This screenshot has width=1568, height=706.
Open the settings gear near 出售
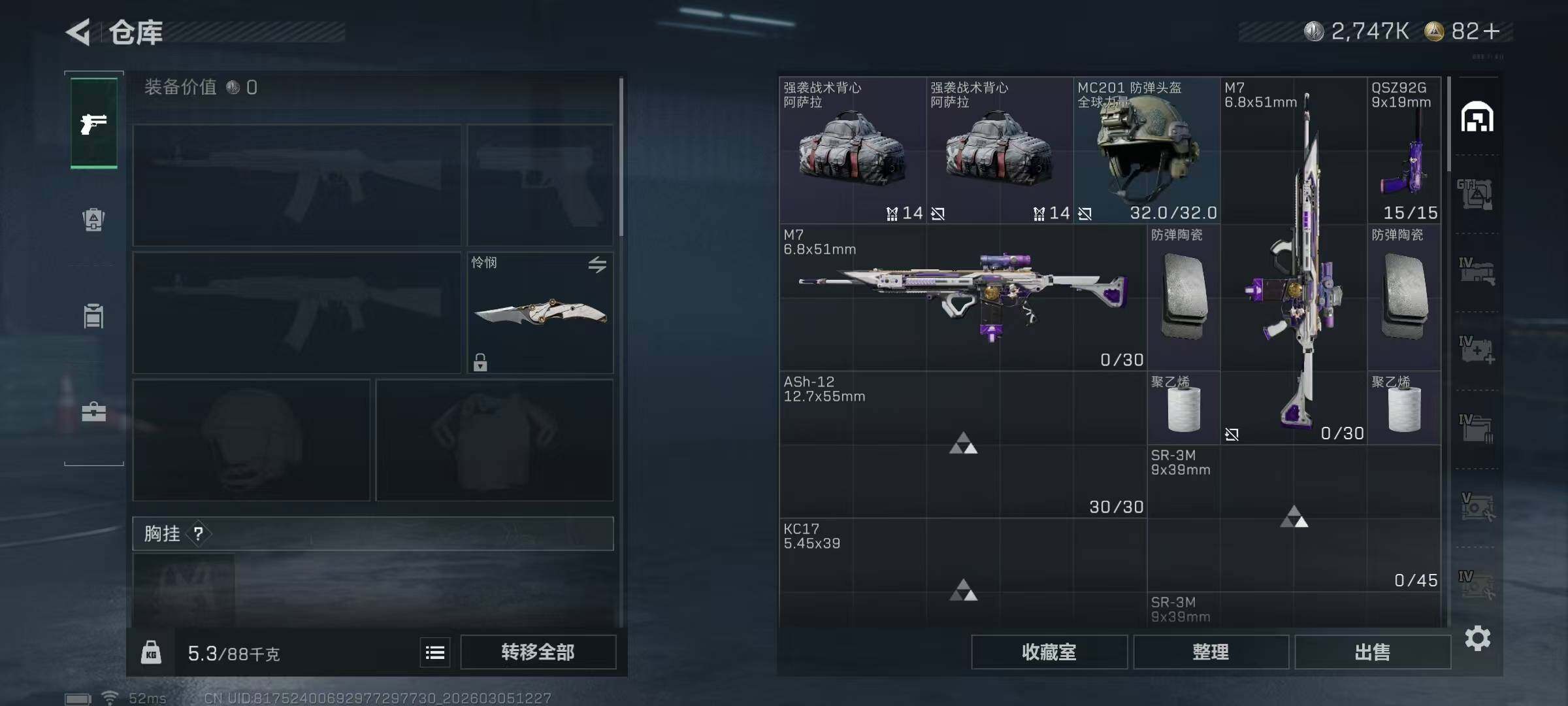1478,638
